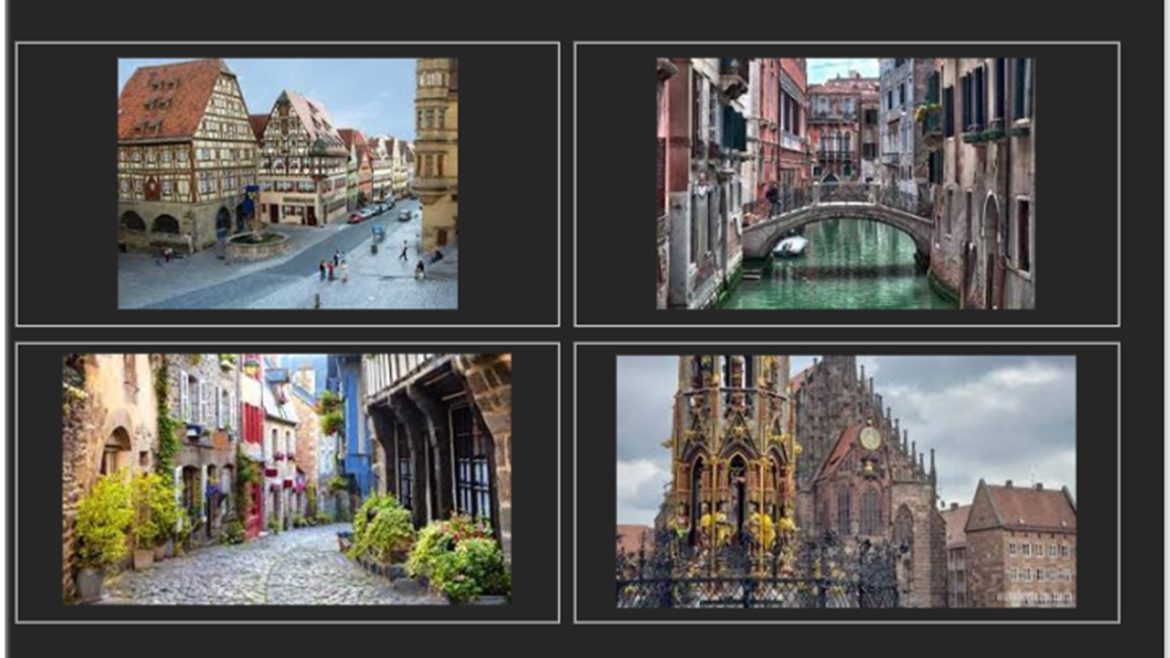Click the parked cars along the town street
The width and height of the screenshot is (1170, 658).
[x=375, y=212]
